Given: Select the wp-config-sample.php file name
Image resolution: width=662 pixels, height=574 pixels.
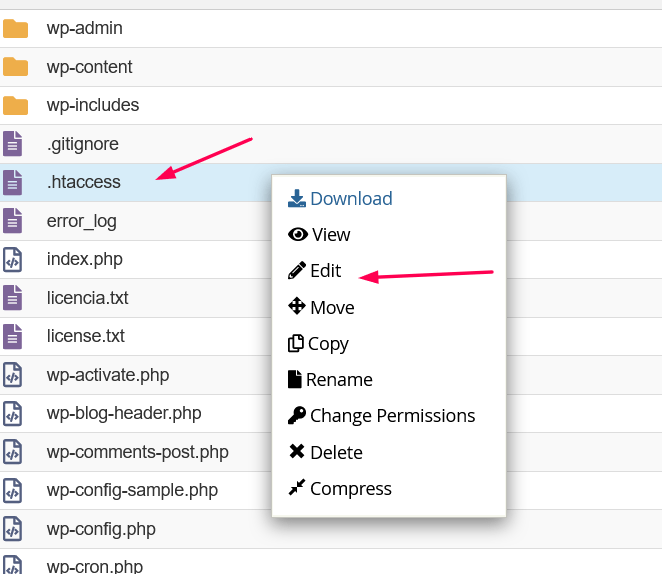Looking at the screenshot, I should (132, 491).
